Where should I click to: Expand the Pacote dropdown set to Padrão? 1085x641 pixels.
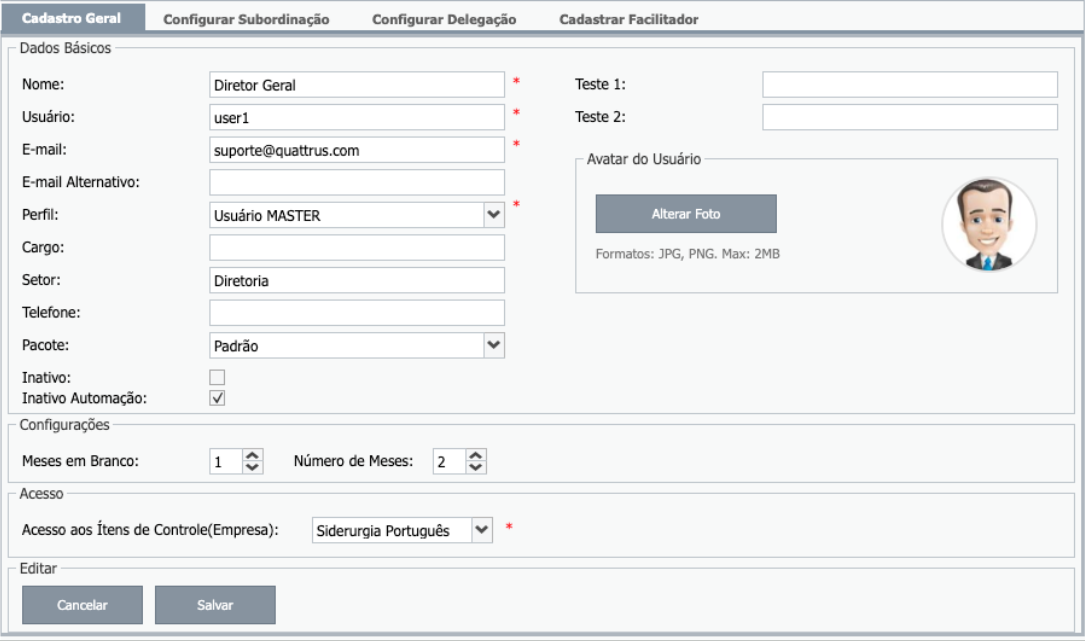(492, 345)
